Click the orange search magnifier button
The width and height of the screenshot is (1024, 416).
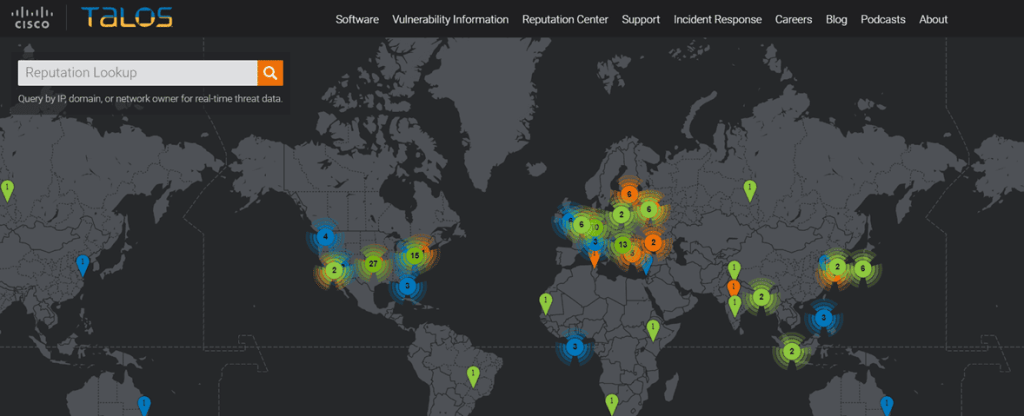270,73
